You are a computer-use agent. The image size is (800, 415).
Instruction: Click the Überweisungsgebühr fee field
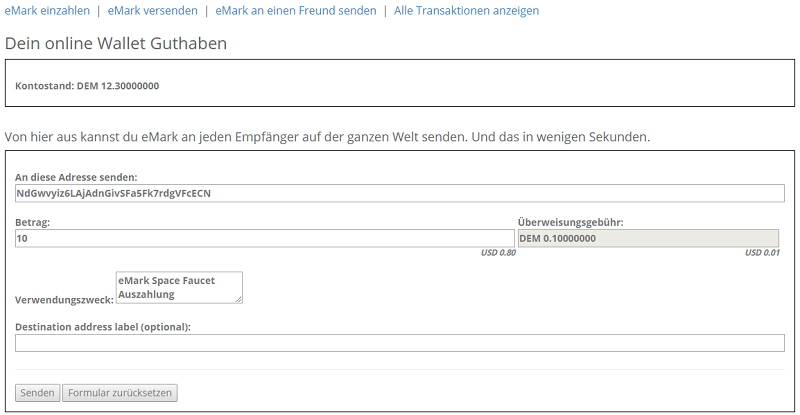tap(648, 238)
